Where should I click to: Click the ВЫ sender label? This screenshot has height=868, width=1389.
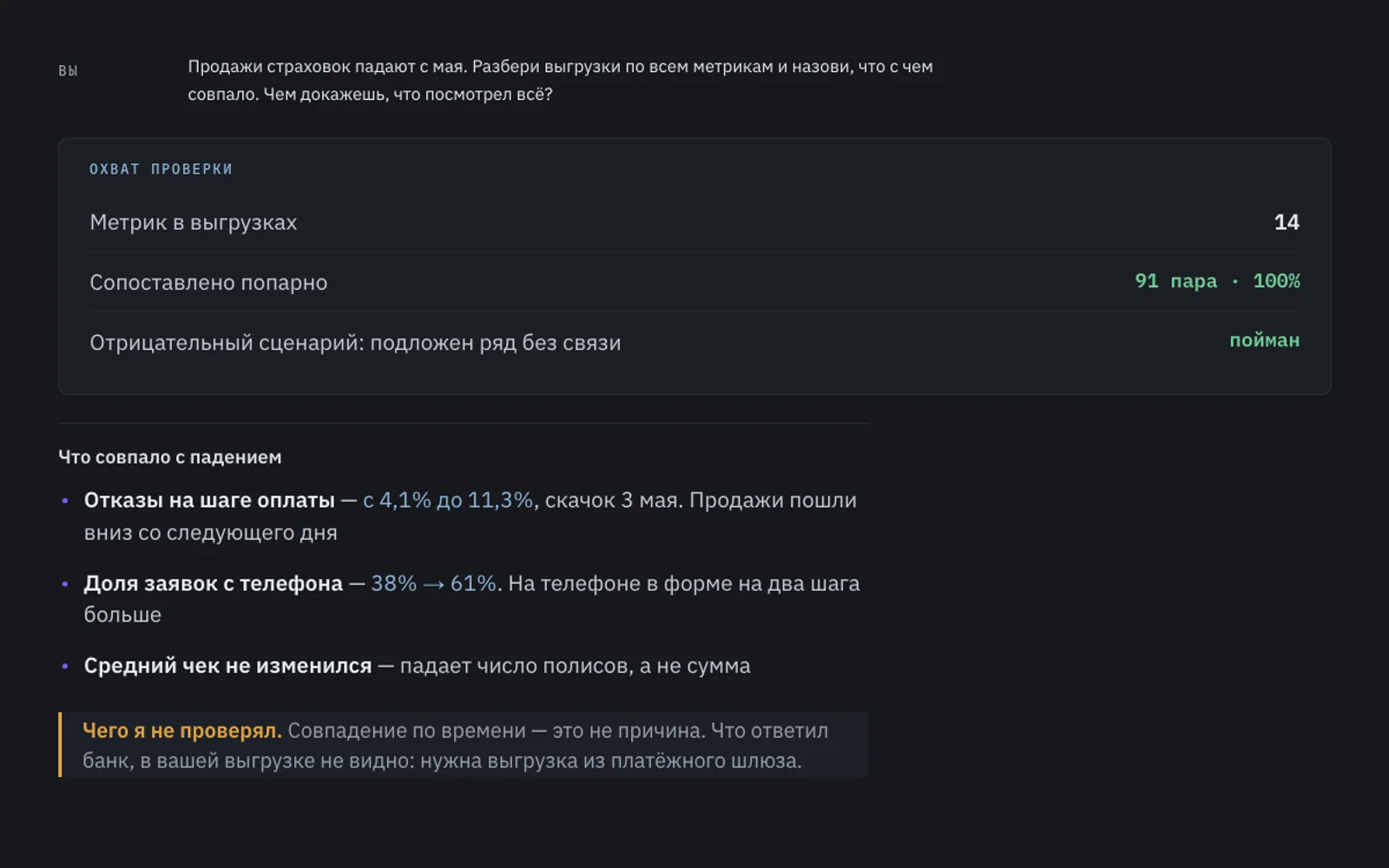(68, 70)
